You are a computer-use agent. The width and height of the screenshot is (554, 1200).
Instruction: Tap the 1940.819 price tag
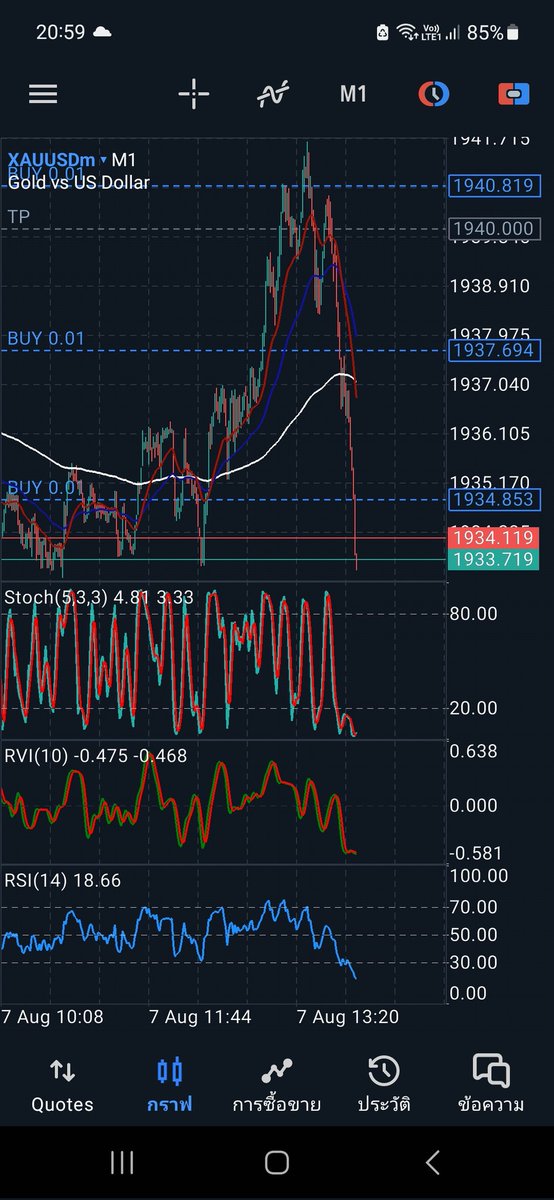pyautogui.click(x=495, y=185)
